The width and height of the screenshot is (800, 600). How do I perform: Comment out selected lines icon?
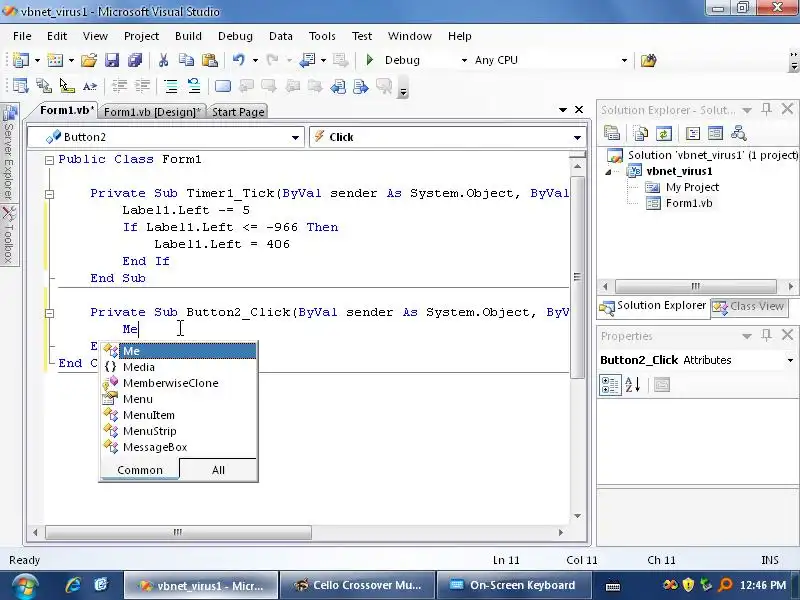171,86
